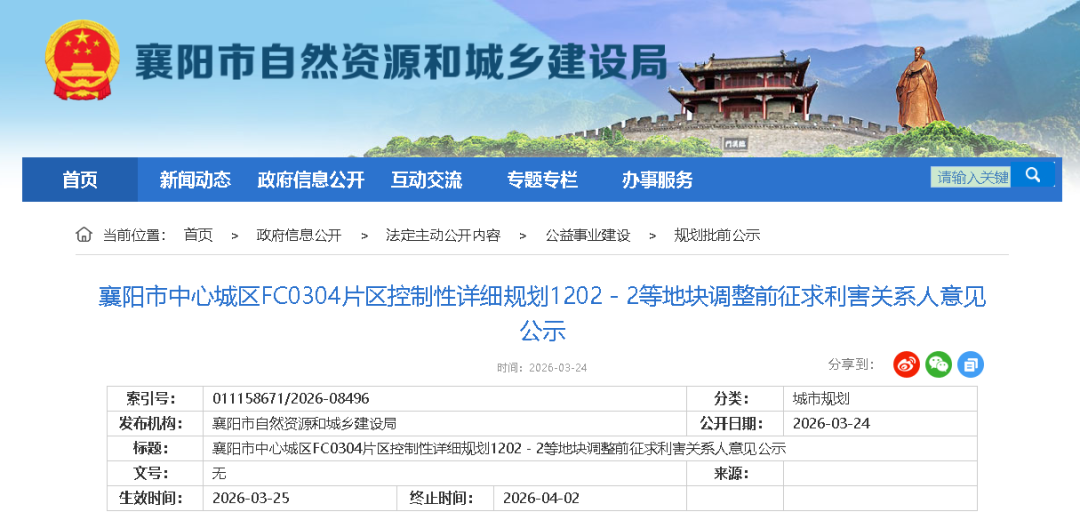Open the 新闻动态 menu
The height and width of the screenshot is (528, 1080).
click(195, 180)
